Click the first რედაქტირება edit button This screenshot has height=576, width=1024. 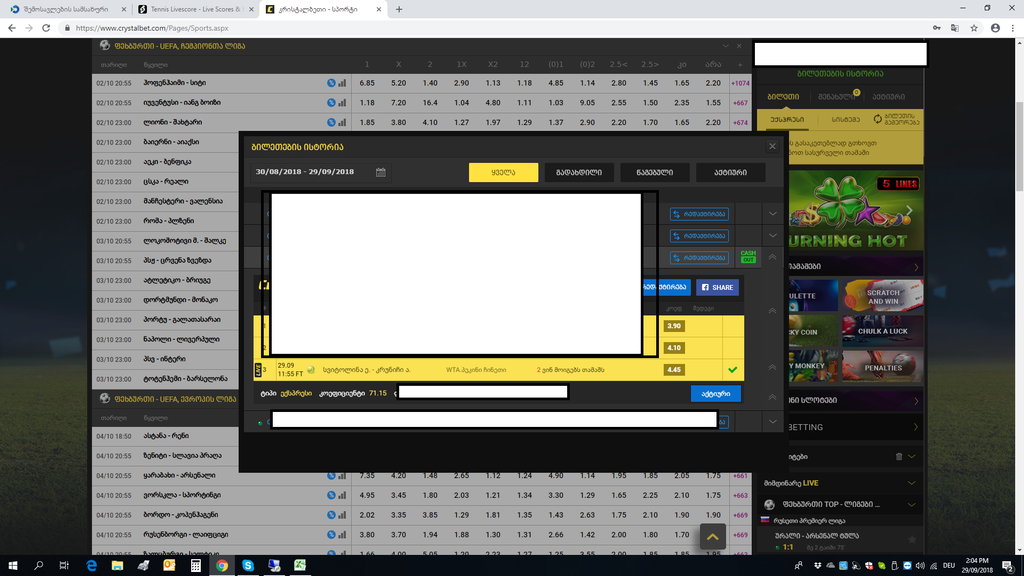[x=699, y=214]
